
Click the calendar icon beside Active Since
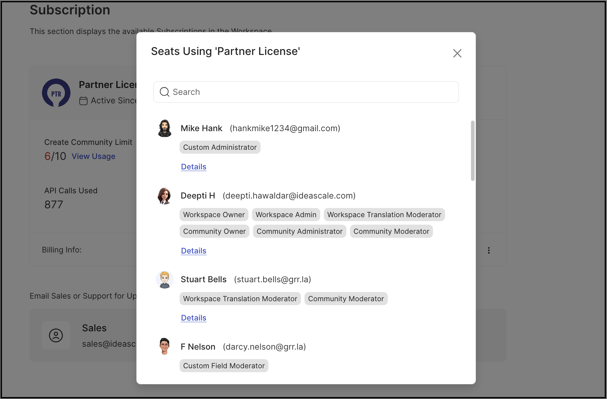click(x=83, y=101)
